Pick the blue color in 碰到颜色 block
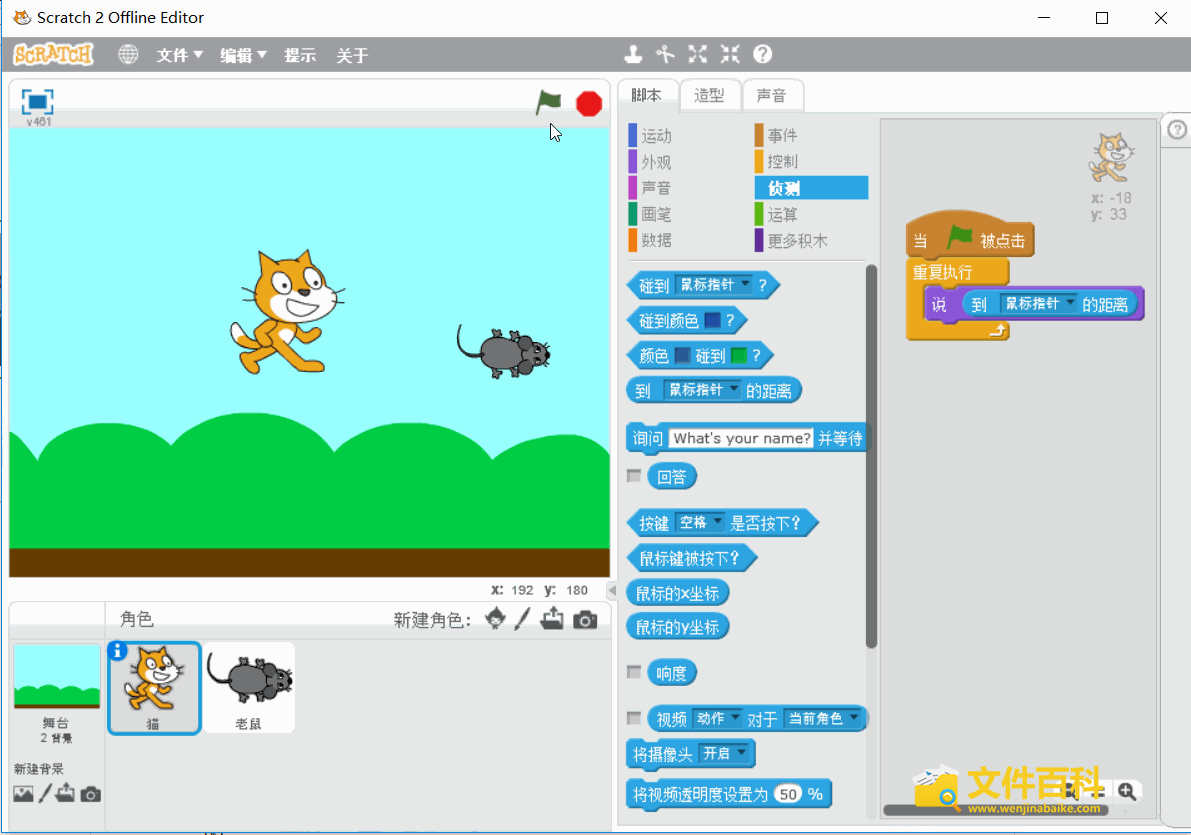Image resolution: width=1191 pixels, height=835 pixels. [713, 320]
